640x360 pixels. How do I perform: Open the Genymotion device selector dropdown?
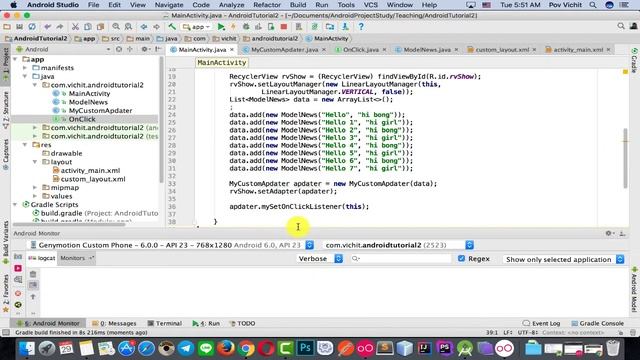[310, 245]
